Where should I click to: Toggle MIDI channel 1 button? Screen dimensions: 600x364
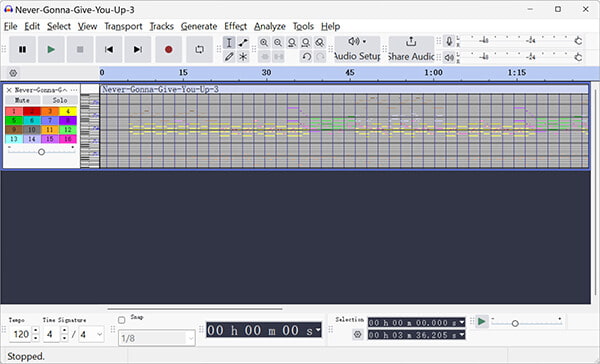click(14, 111)
